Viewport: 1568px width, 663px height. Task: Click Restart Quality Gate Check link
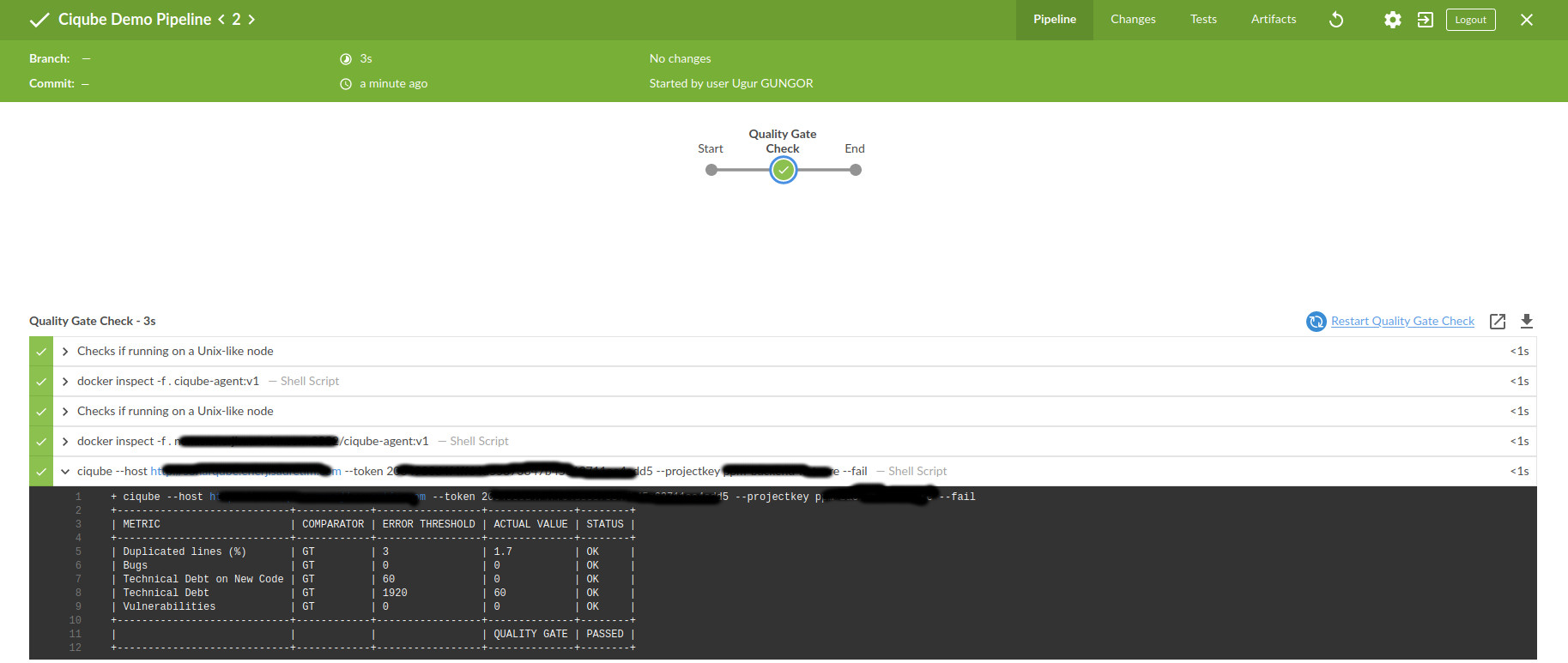tap(1402, 321)
